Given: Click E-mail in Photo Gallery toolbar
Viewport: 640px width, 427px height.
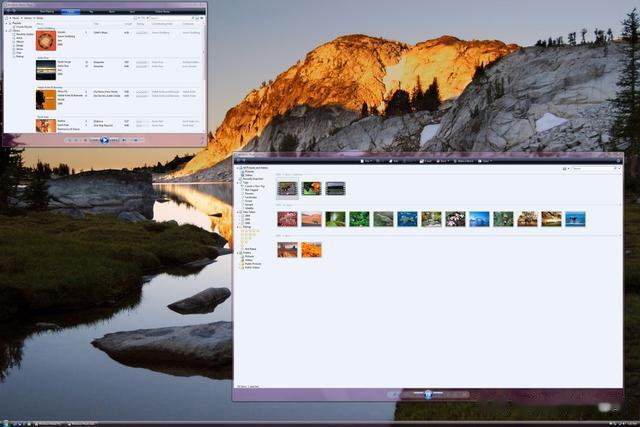Looking at the screenshot, I should (426, 161).
